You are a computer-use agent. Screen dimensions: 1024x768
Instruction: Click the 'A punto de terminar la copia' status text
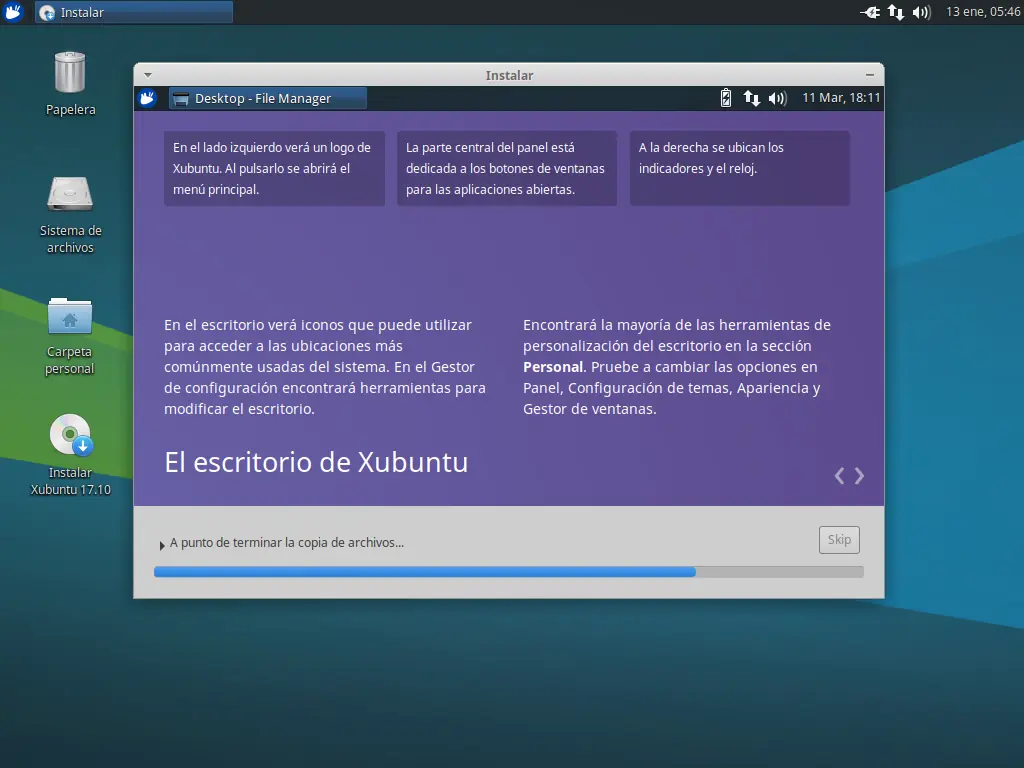[287, 543]
